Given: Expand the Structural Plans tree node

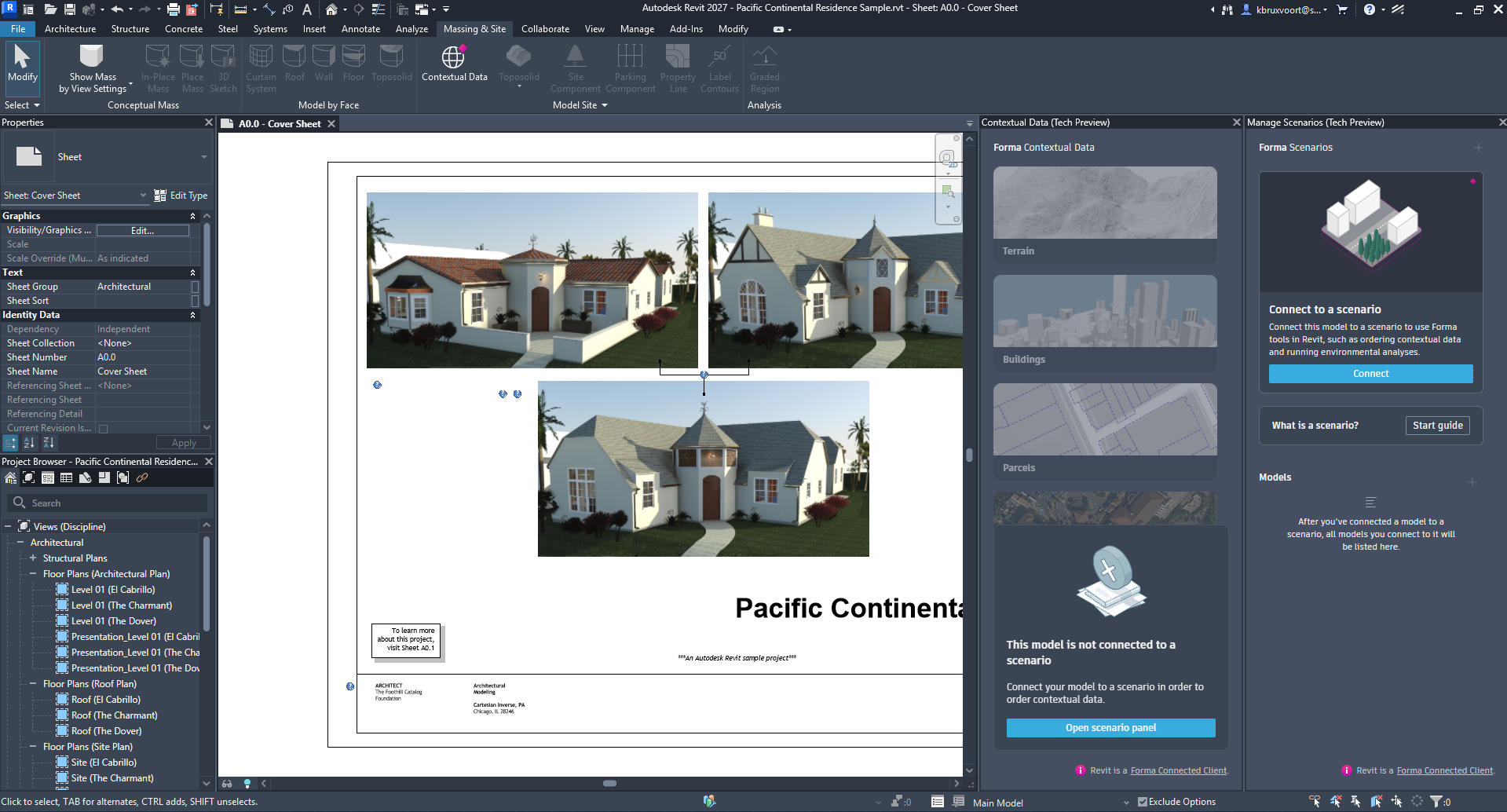Looking at the screenshot, I should [x=33, y=558].
